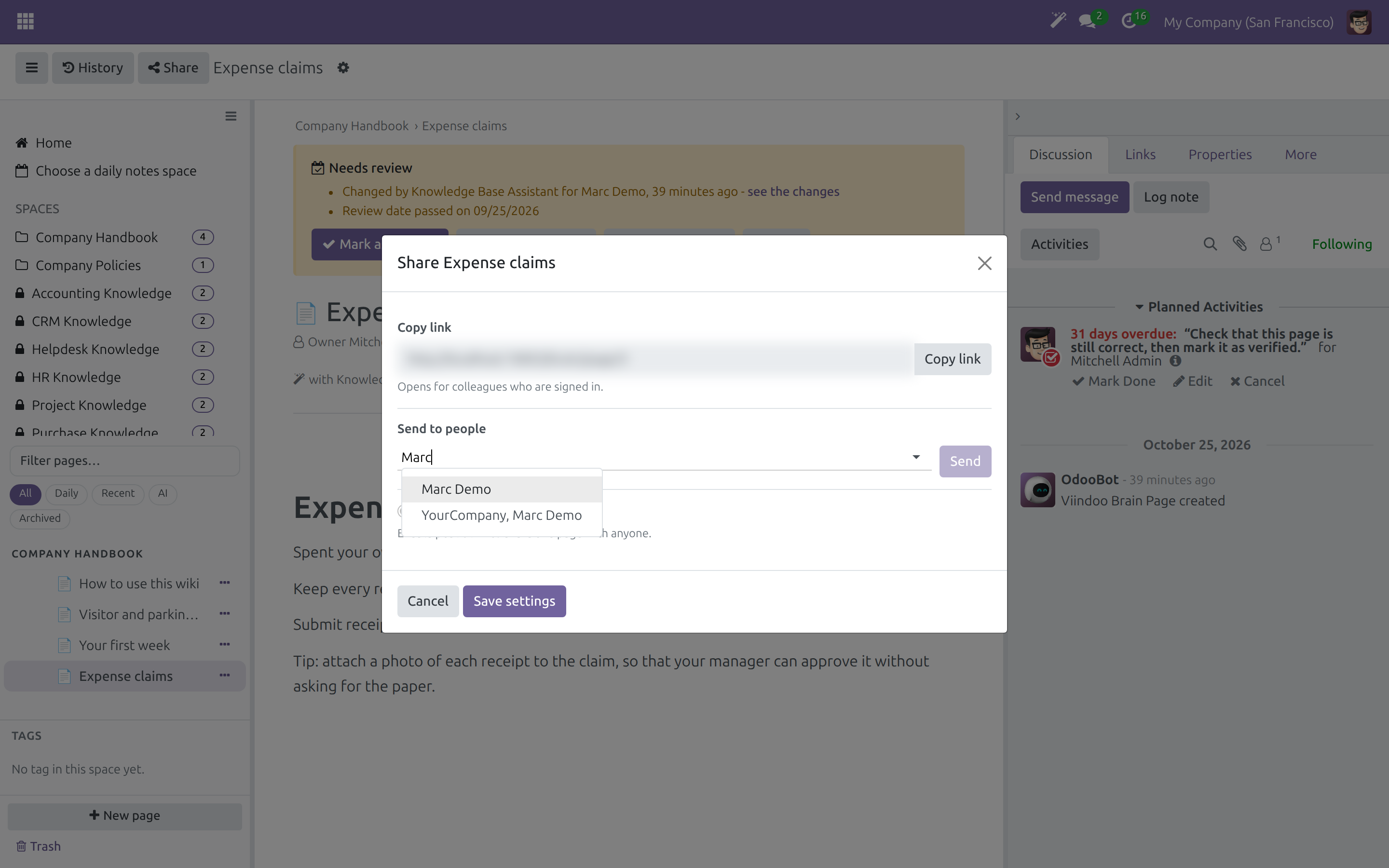
Task: Open the More tab
Action: point(1301,154)
